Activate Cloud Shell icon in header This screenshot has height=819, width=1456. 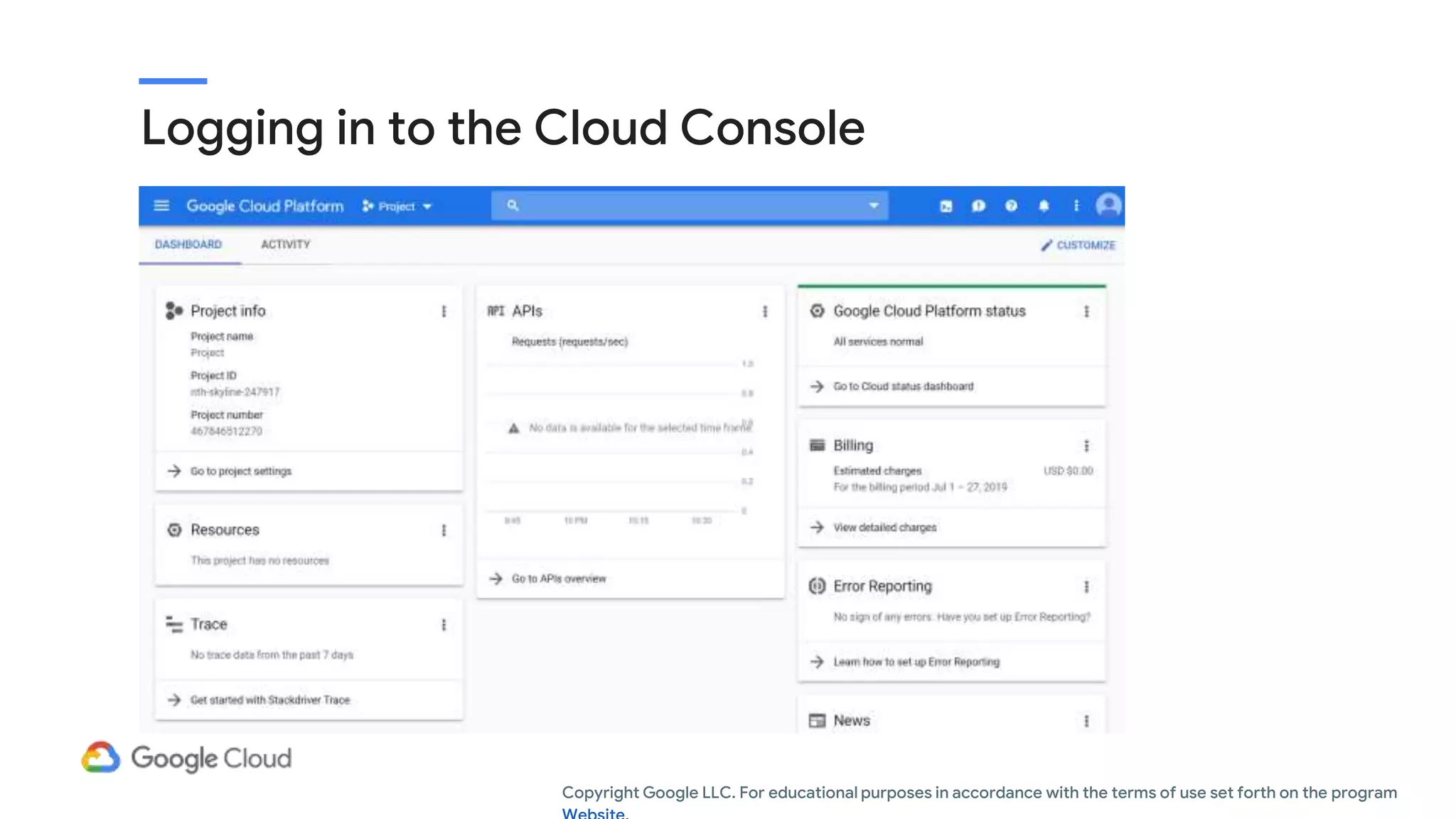pos(946,206)
